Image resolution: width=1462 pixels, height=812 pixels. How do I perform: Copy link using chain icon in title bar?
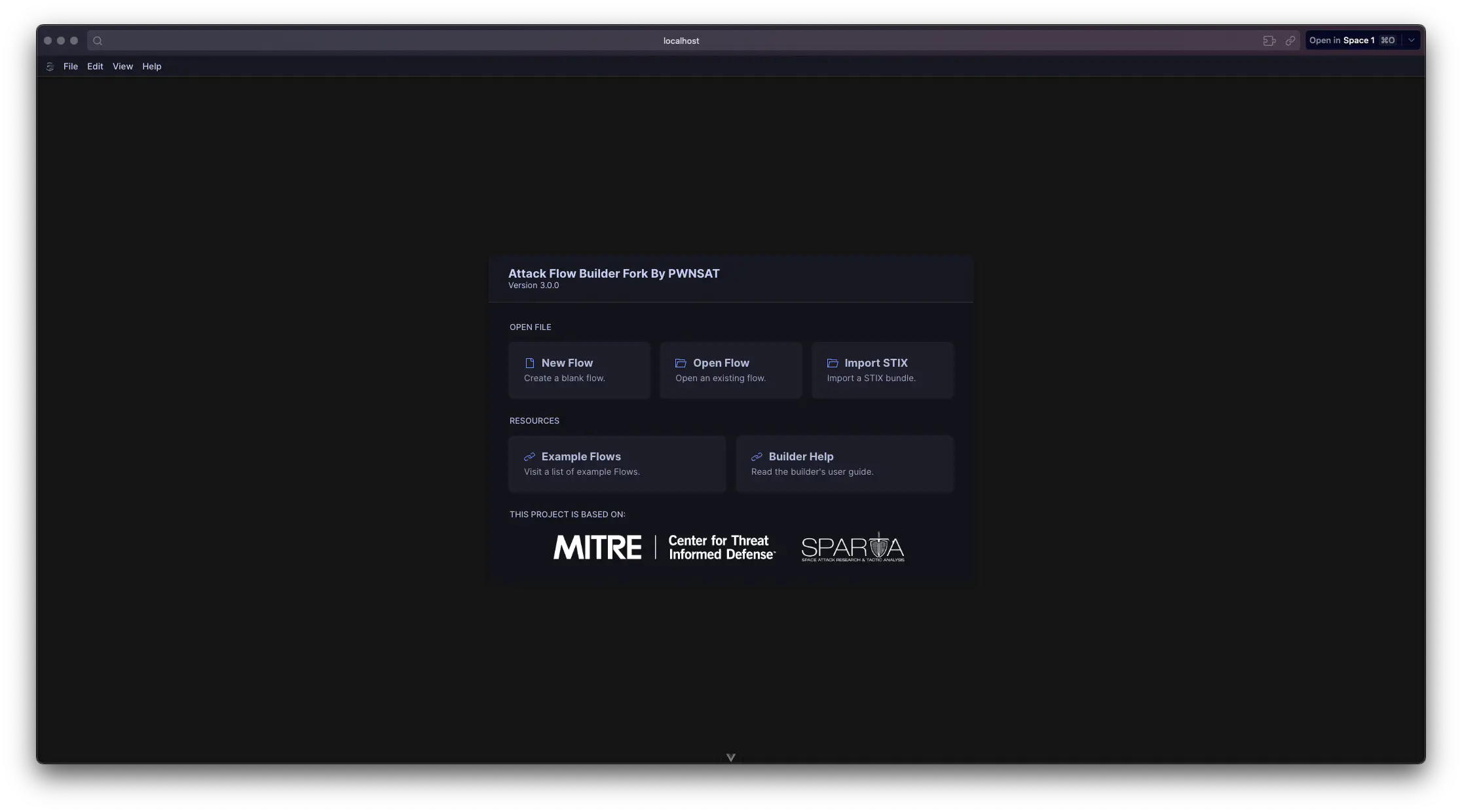(1290, 41)
